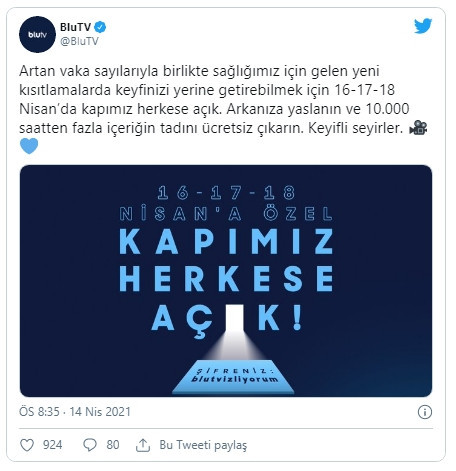Open the Kapımız Herkese Açık image

tap(226, 281)
